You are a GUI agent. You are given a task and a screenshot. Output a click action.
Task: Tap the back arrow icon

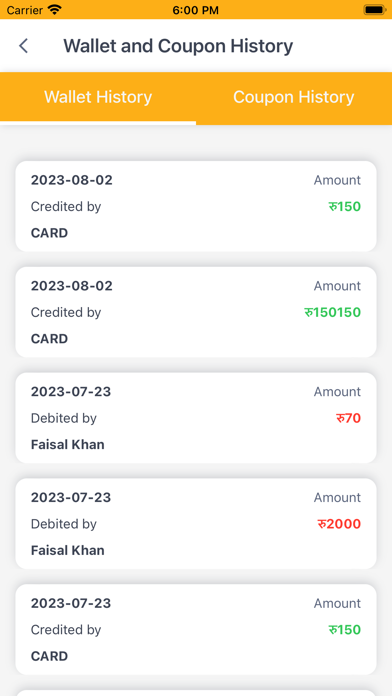click(x=24, y=46)
